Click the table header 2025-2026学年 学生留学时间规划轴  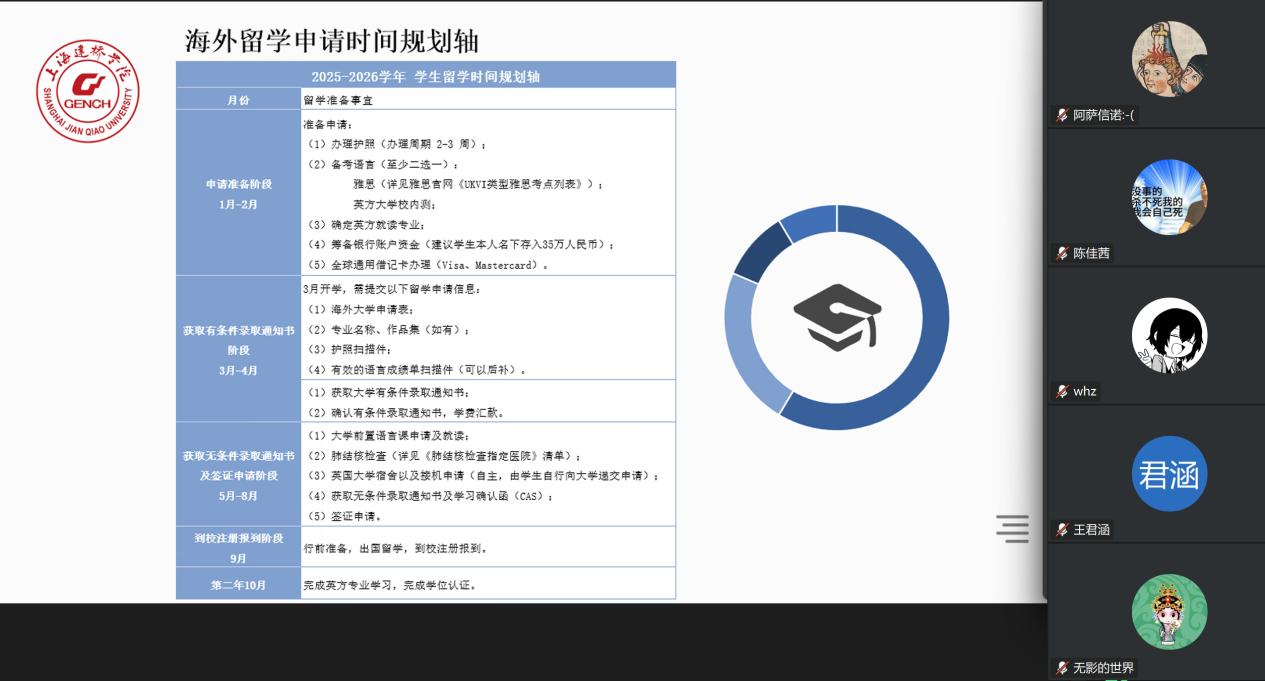(426, 76)
